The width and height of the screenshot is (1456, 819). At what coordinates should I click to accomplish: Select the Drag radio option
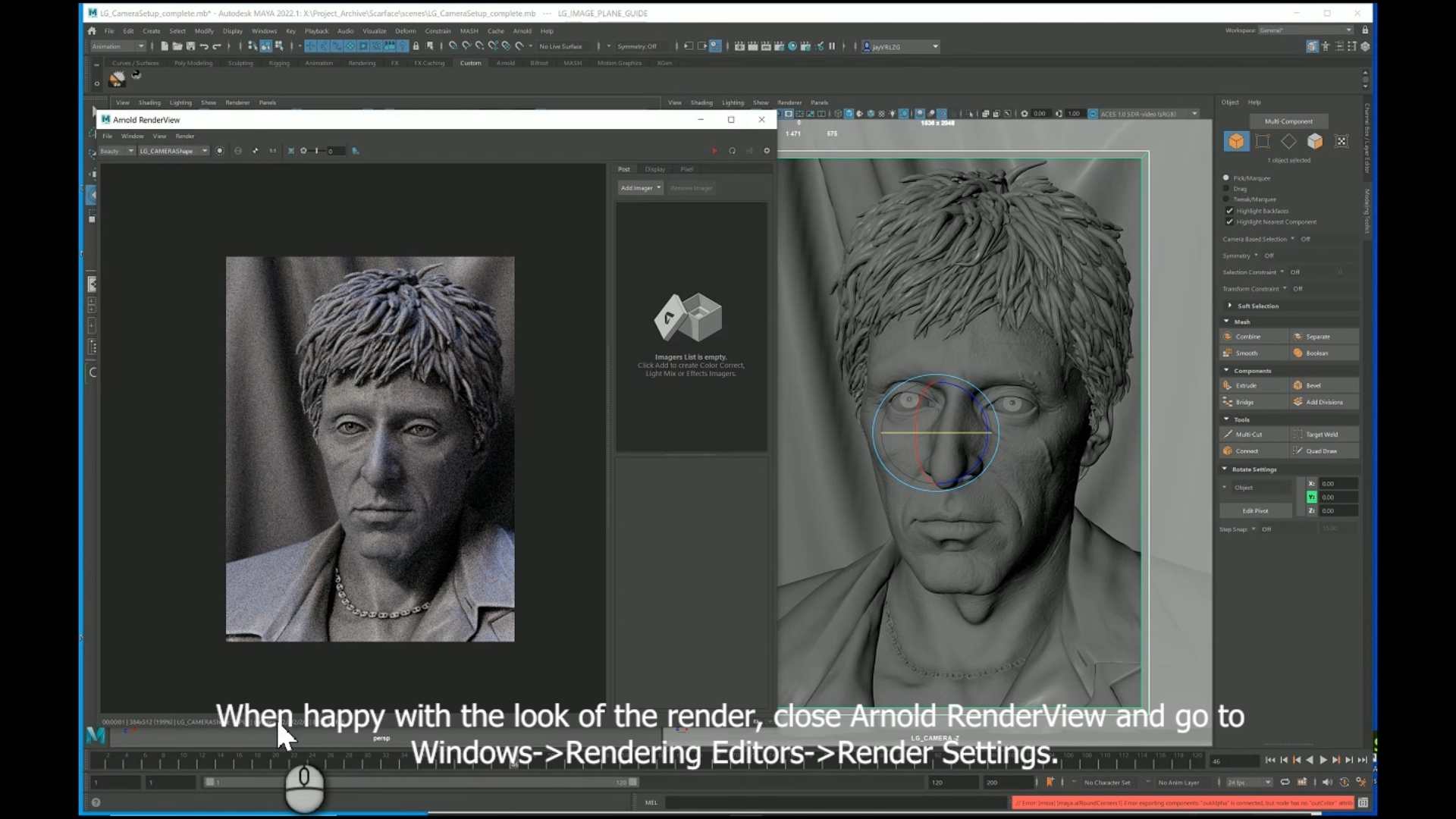tap(1226, 189)
